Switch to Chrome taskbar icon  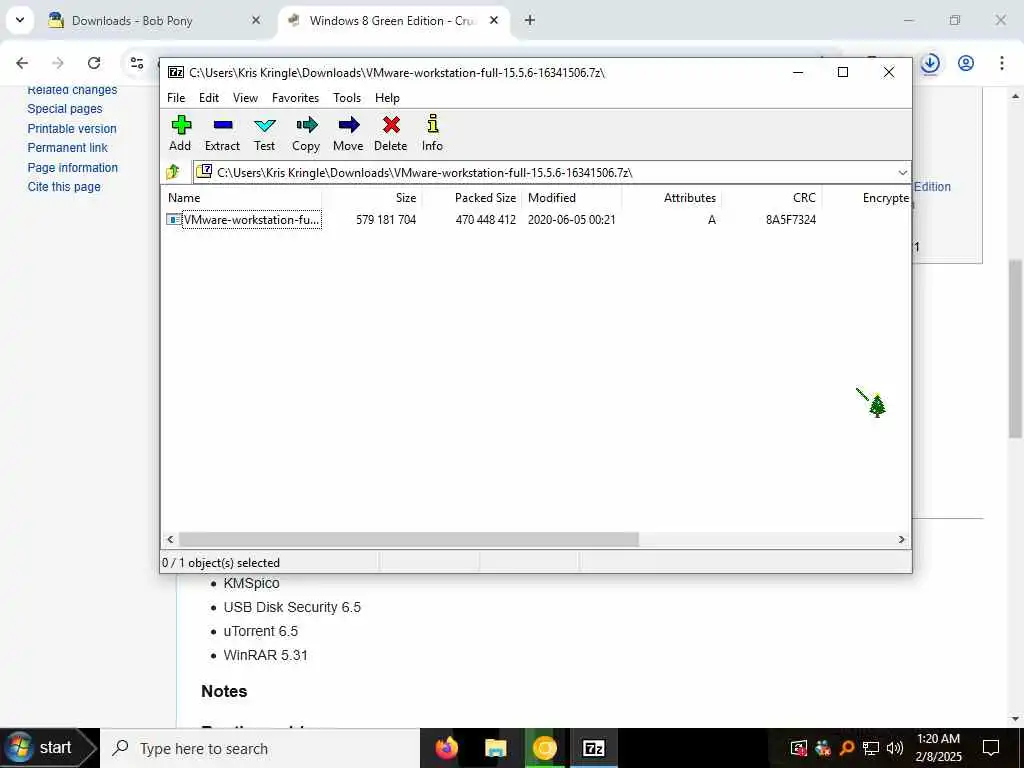(544, 748)
